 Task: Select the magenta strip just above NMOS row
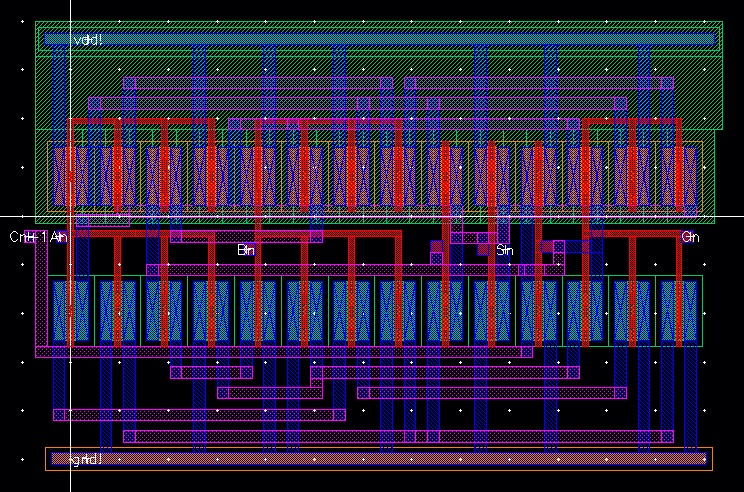pyautogui.click(x=355, y=270)
